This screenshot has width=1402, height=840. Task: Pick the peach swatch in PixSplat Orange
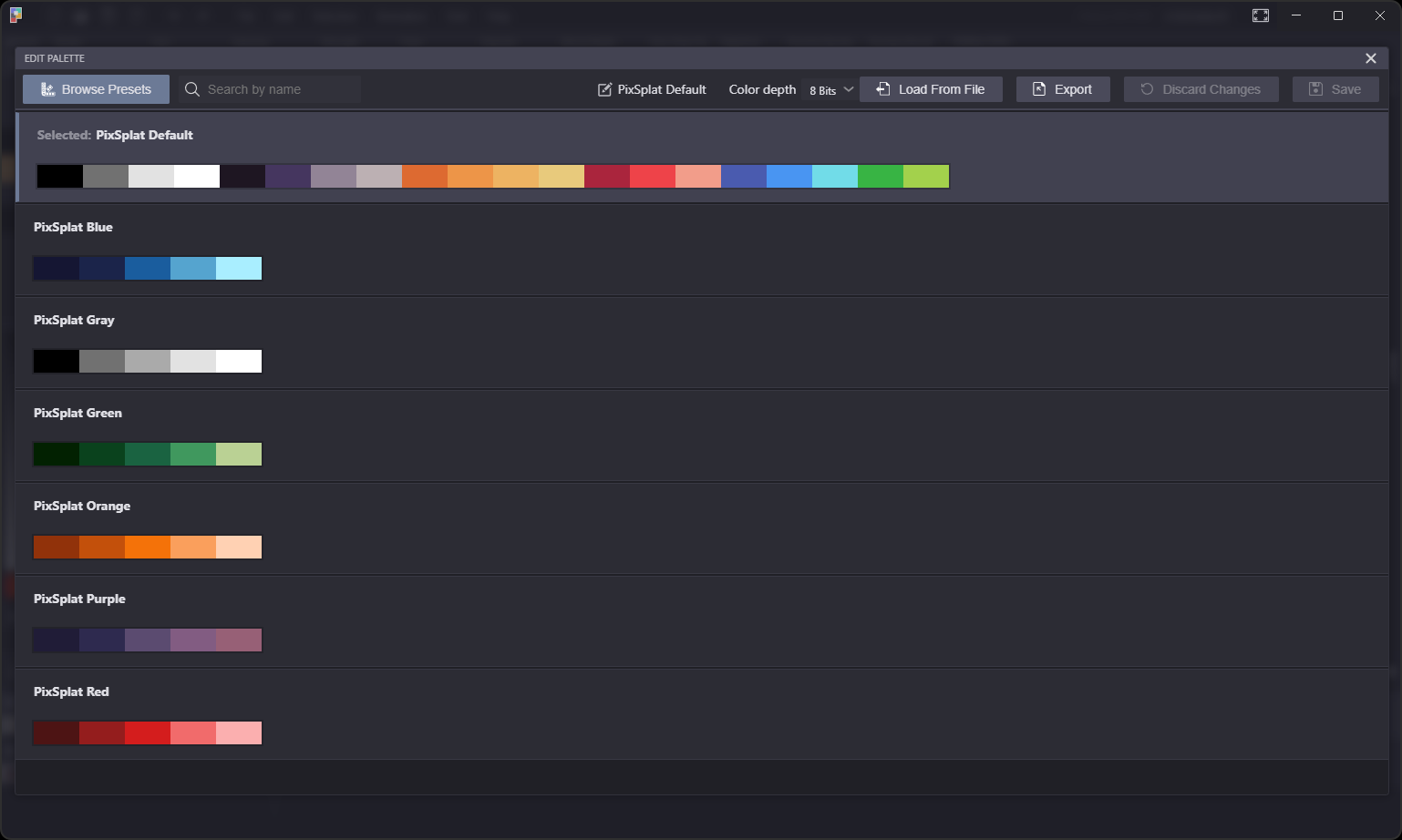(239, 547)
